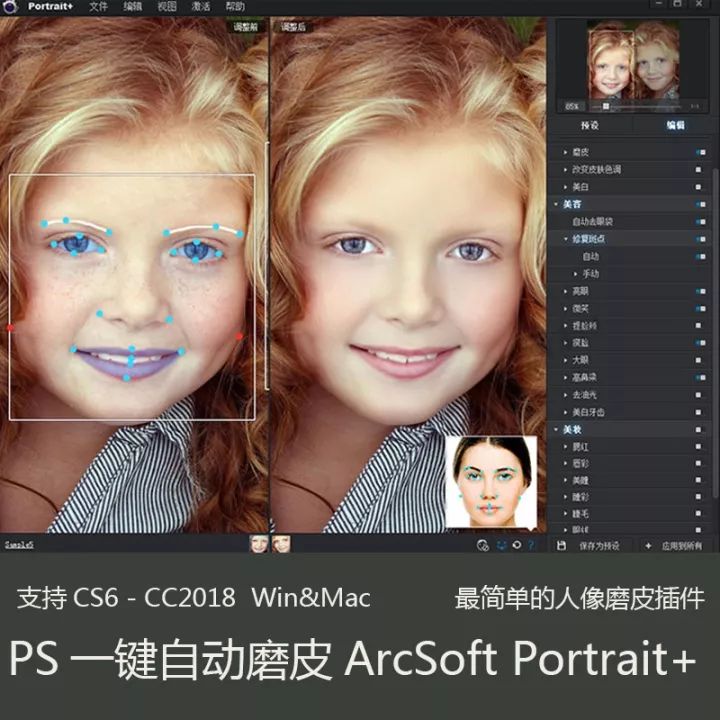Click the 保存为预设 button

[598, 546]
